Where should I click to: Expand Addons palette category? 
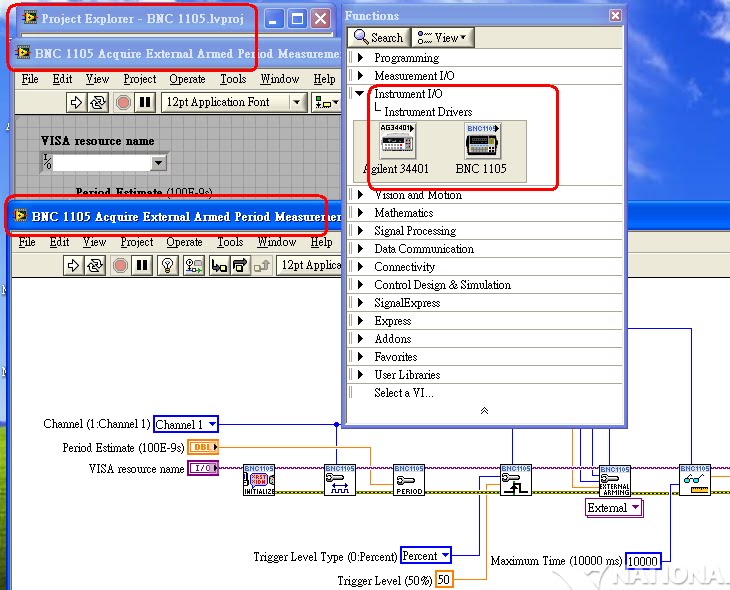click(360, 339)
